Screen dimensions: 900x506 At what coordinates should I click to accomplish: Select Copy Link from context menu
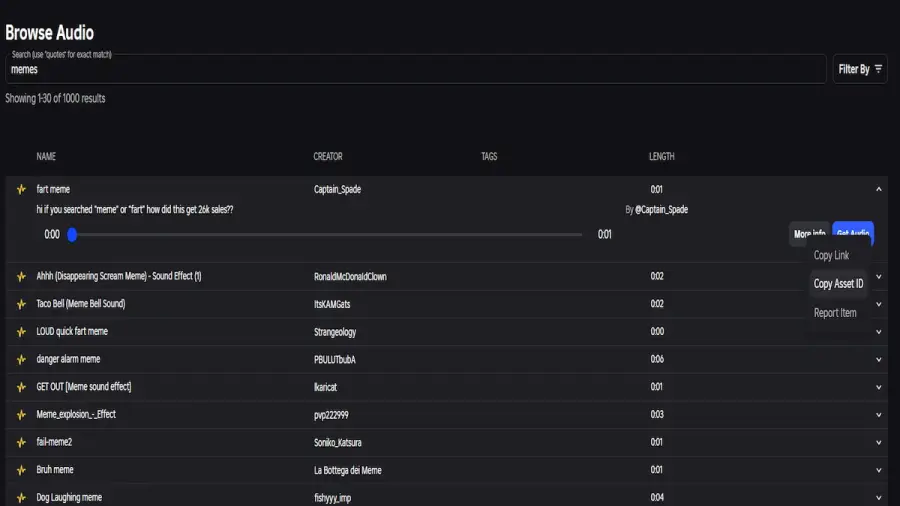pos(831,256)
